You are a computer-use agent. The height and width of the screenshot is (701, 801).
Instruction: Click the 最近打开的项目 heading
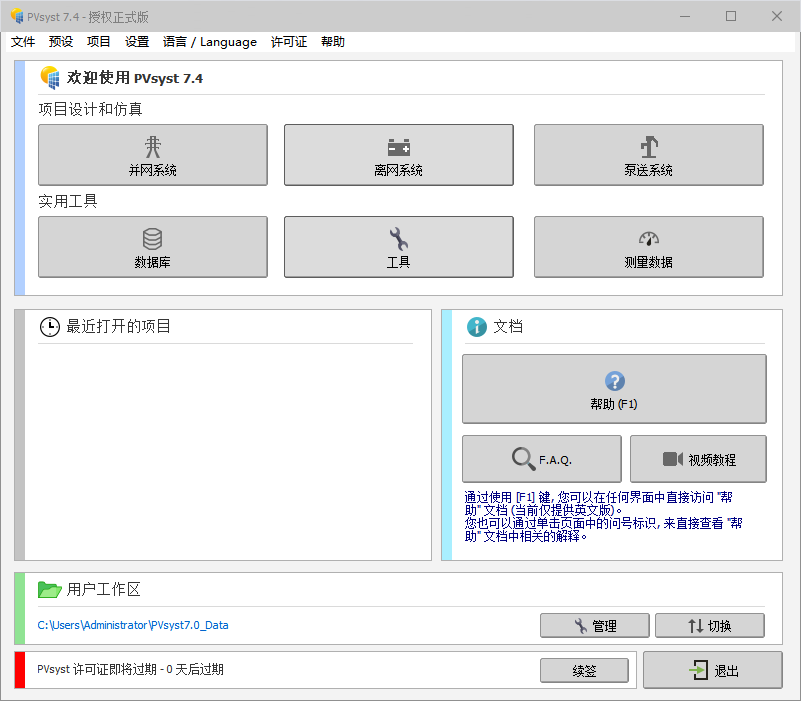(x=119, y=326)
